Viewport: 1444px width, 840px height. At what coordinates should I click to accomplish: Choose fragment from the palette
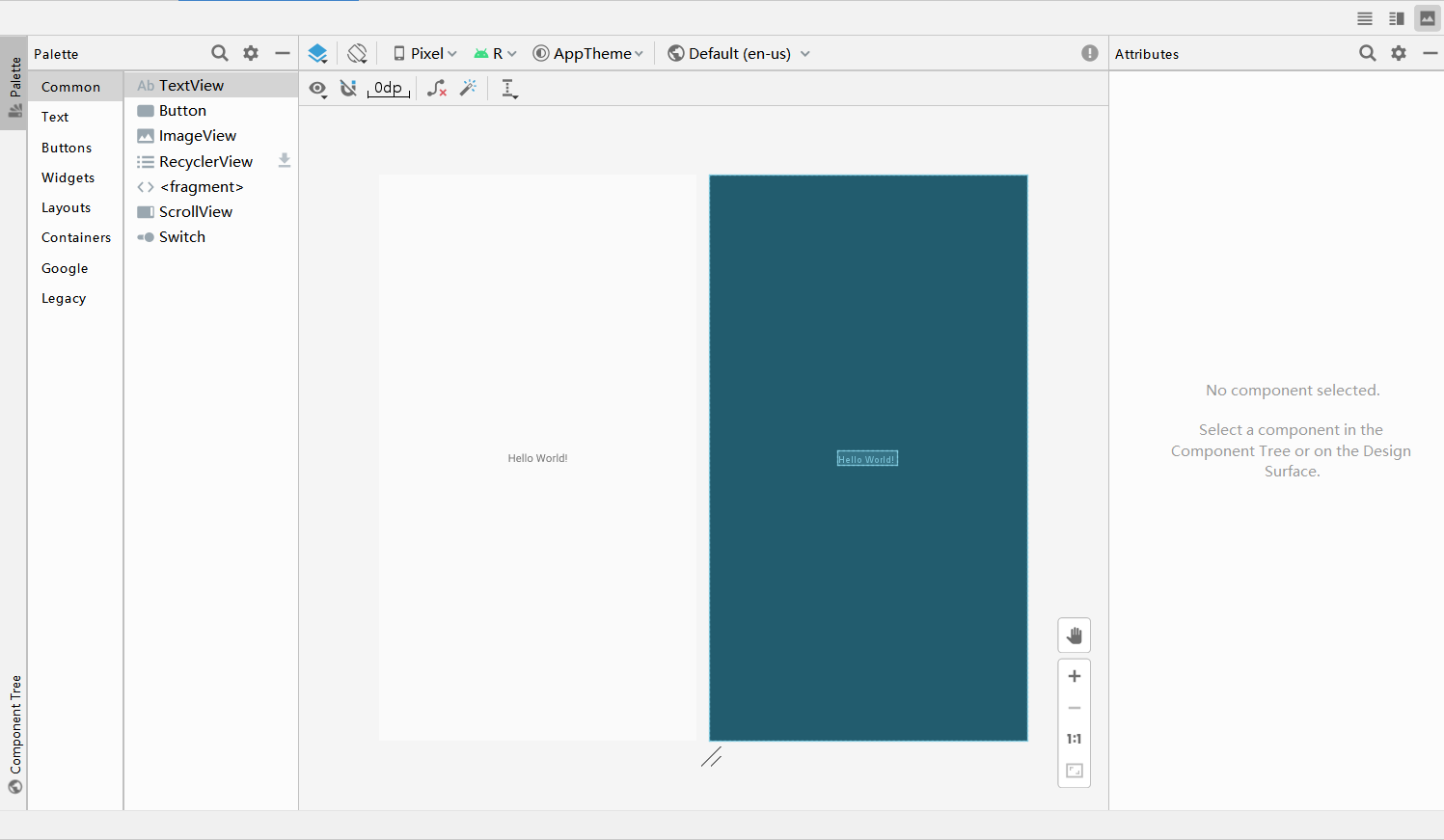211,187
